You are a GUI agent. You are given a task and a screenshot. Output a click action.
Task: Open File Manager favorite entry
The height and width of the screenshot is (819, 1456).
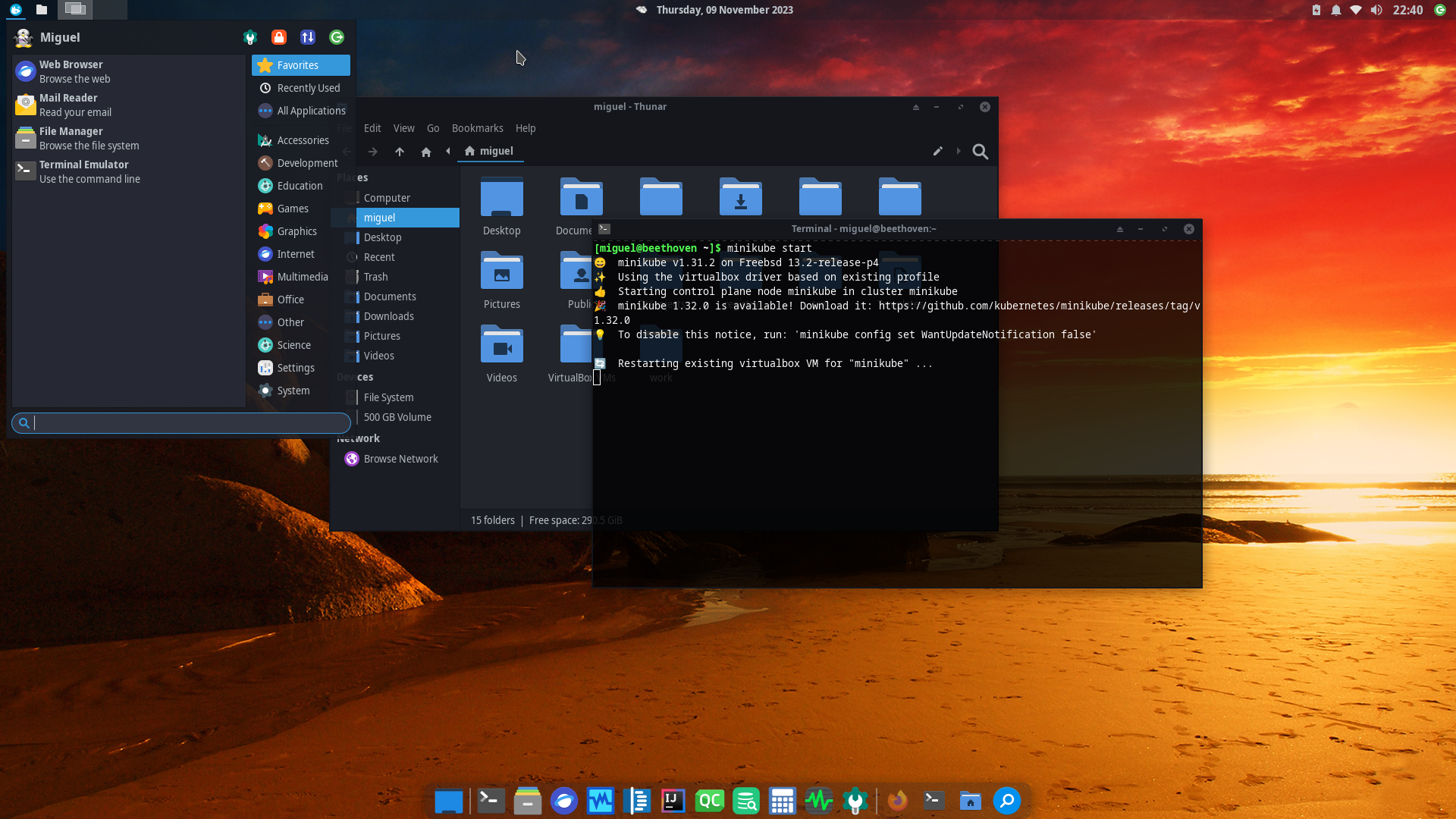[x=128, y=138]
